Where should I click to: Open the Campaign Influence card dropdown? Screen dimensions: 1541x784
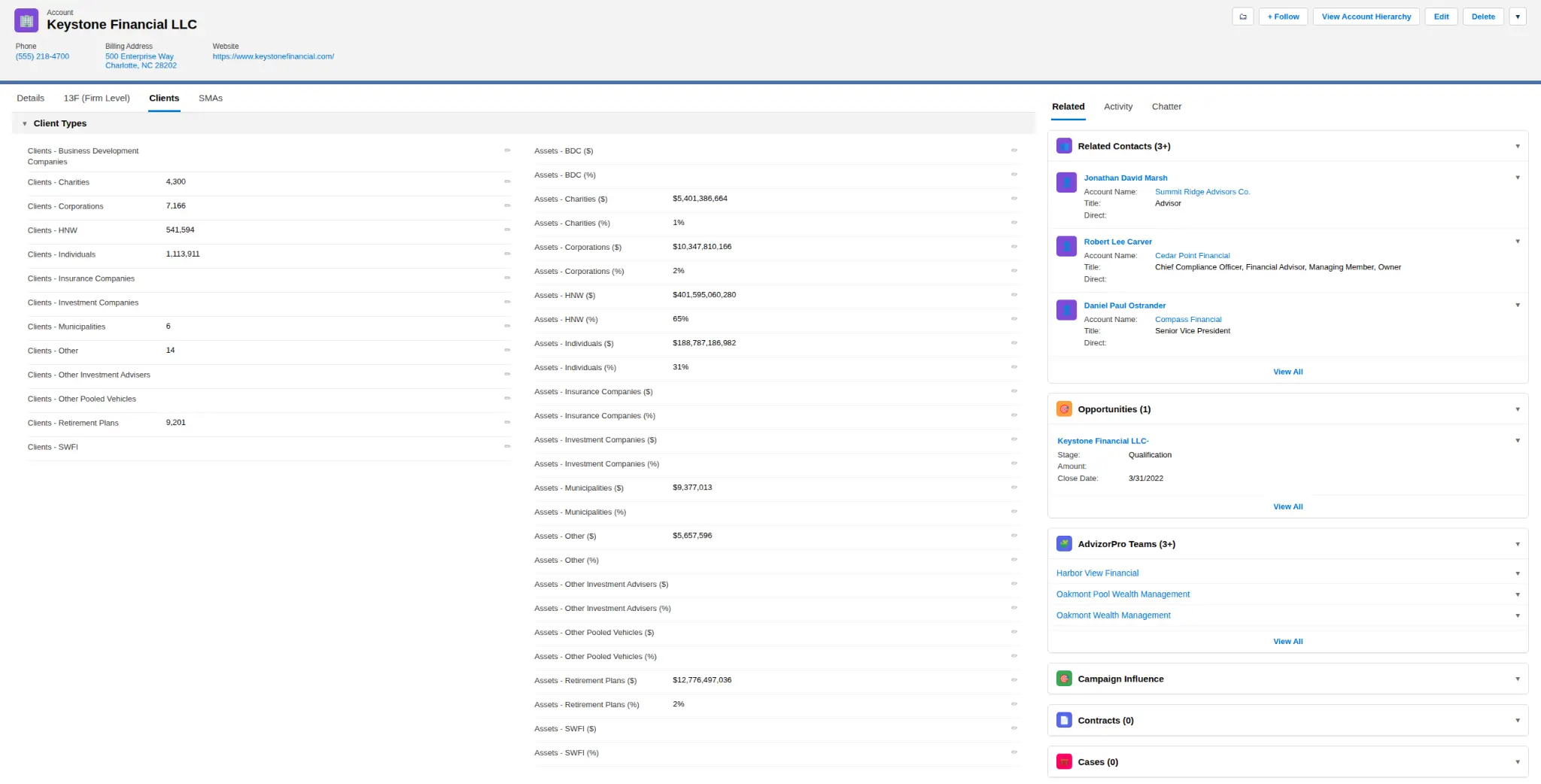pyautogui.click(x=1518, y=679)
